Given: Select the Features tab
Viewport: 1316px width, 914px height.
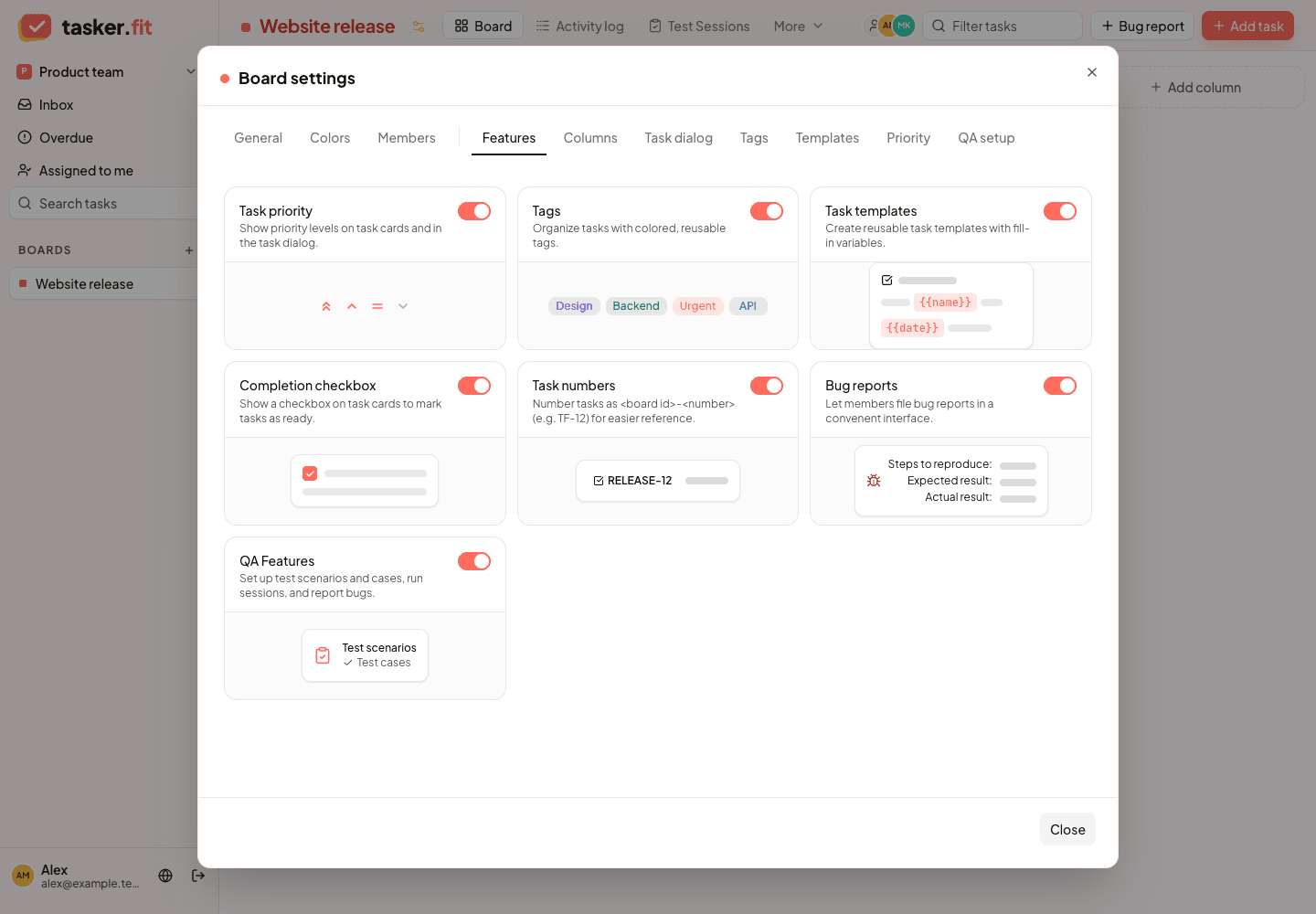Looking at the screenshot, I should pyautogui.click(x=509, y=138).
